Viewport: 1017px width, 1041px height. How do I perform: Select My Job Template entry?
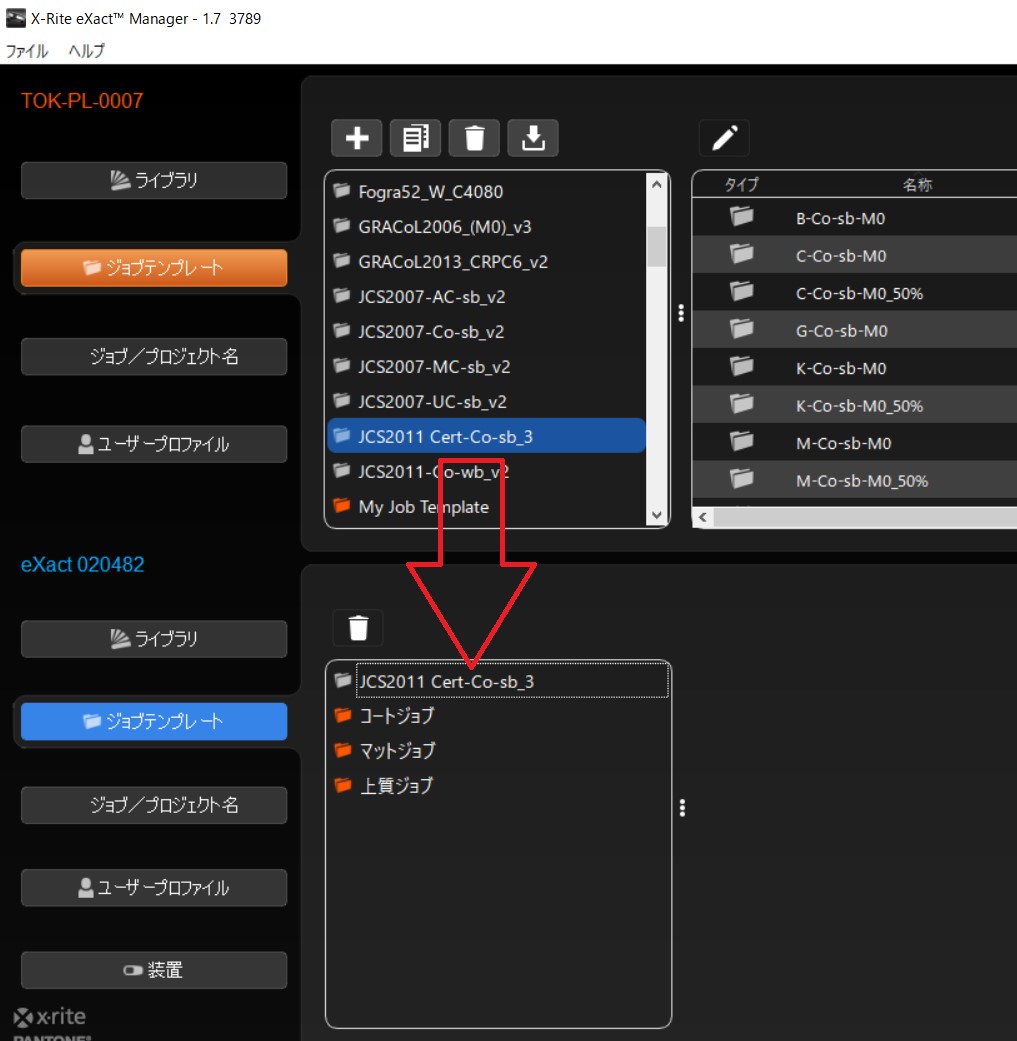coord(486,507)
